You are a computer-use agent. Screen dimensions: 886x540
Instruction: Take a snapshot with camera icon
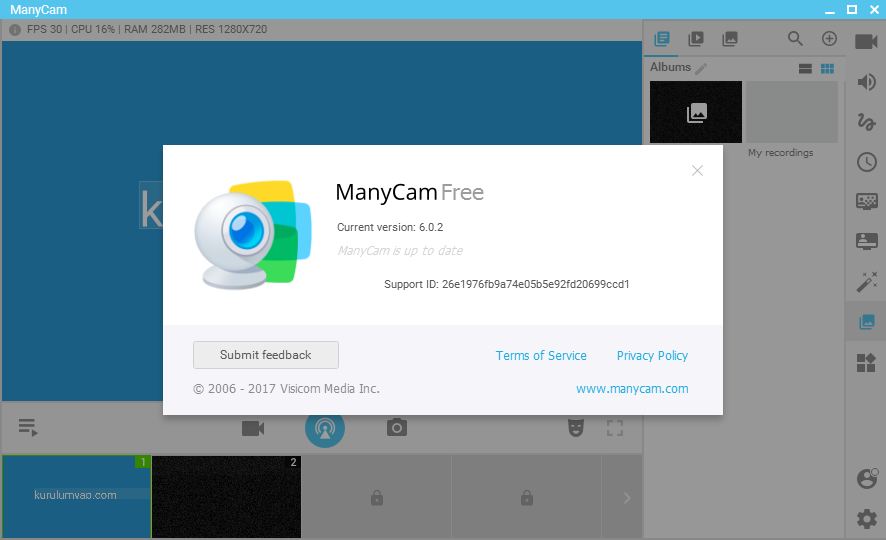click(397, 428)
